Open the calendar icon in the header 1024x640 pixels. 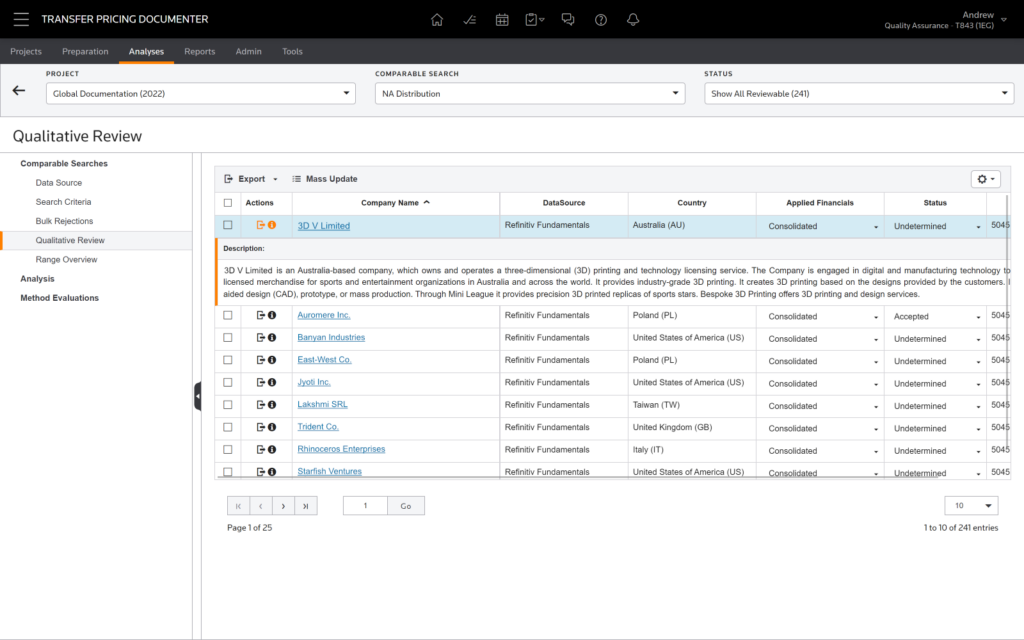[x=502, y=19]
